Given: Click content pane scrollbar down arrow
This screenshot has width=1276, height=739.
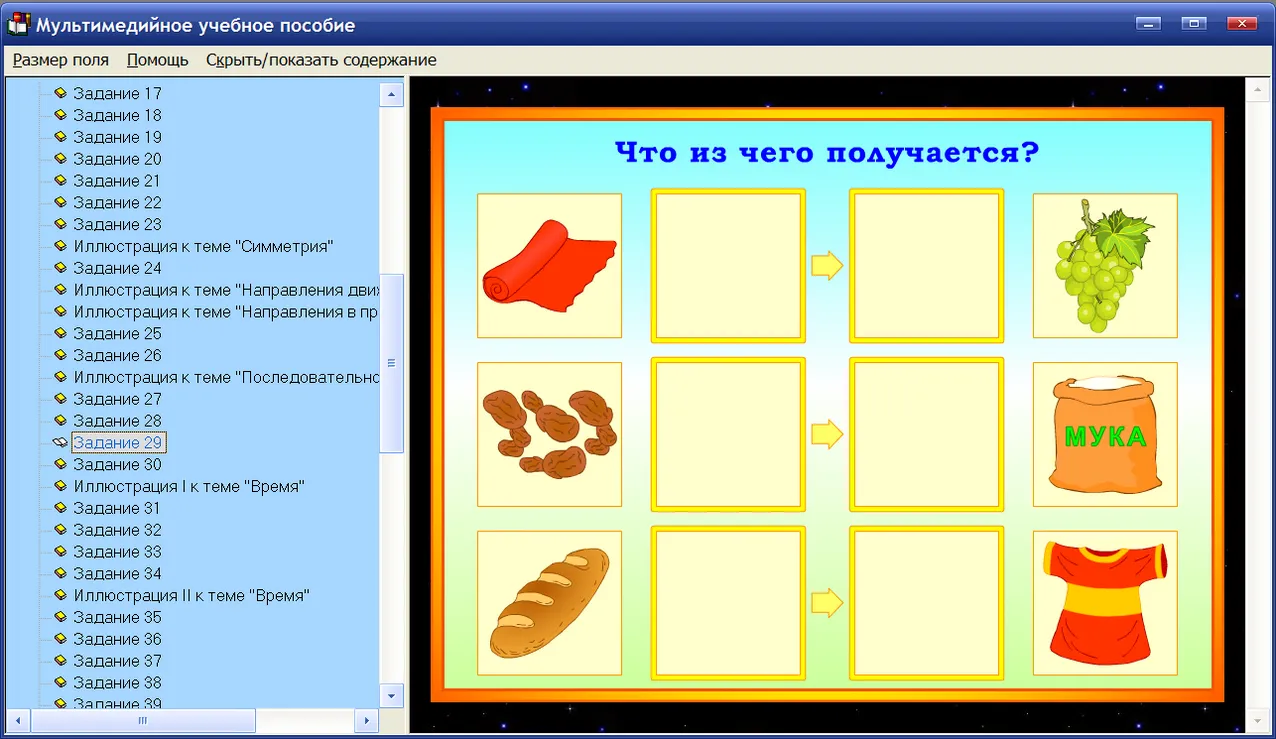Looking at the screenshot, I should (x=1256, y=720).
